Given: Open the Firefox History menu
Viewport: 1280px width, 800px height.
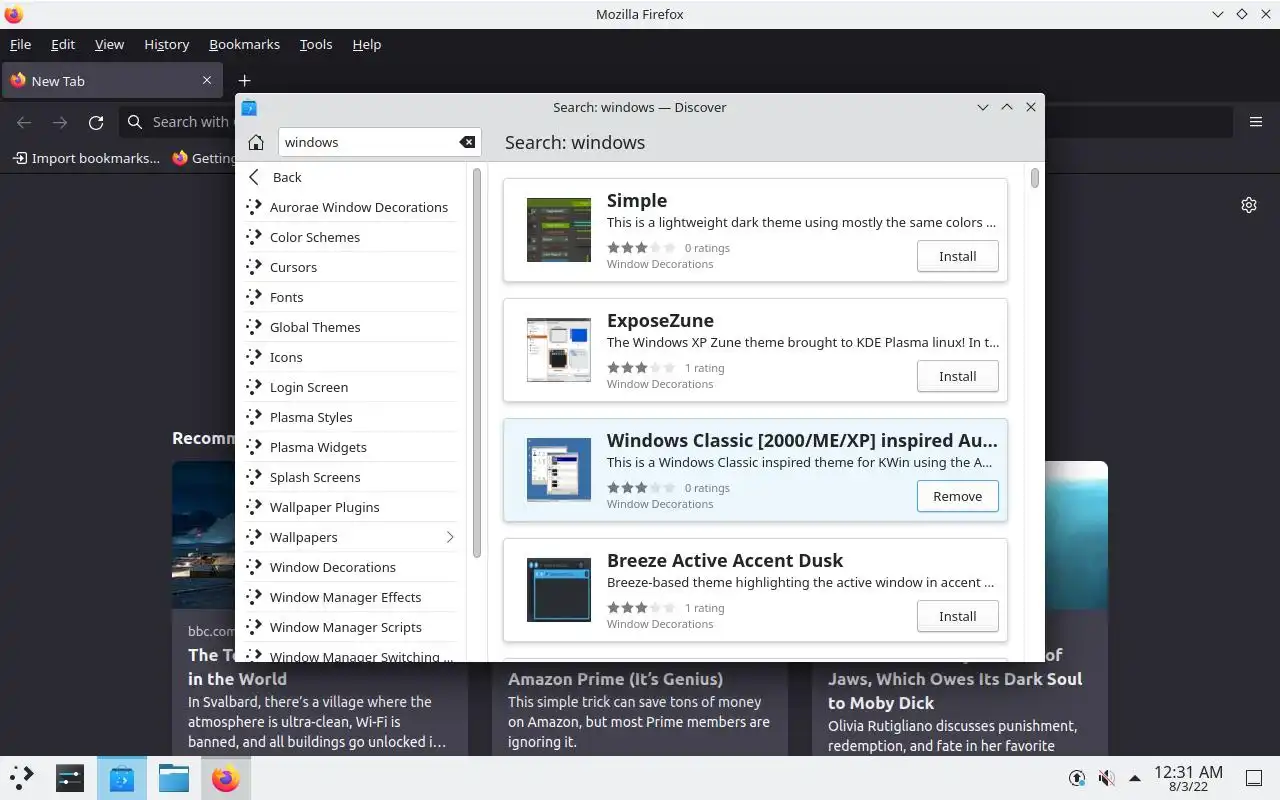Looking at the screenshot, I should (166, 44).
